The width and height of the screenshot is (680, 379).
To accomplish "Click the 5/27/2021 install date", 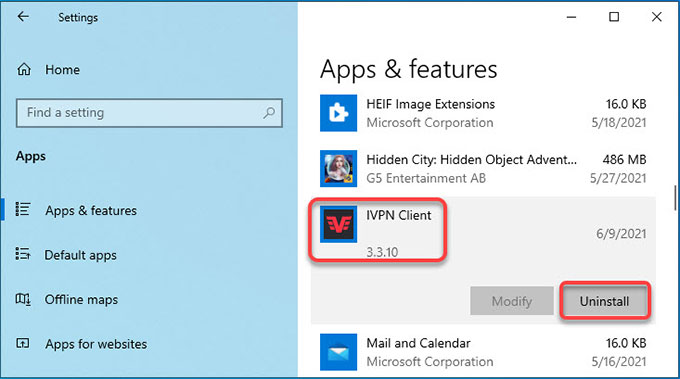I will click(x=618, y=178).
